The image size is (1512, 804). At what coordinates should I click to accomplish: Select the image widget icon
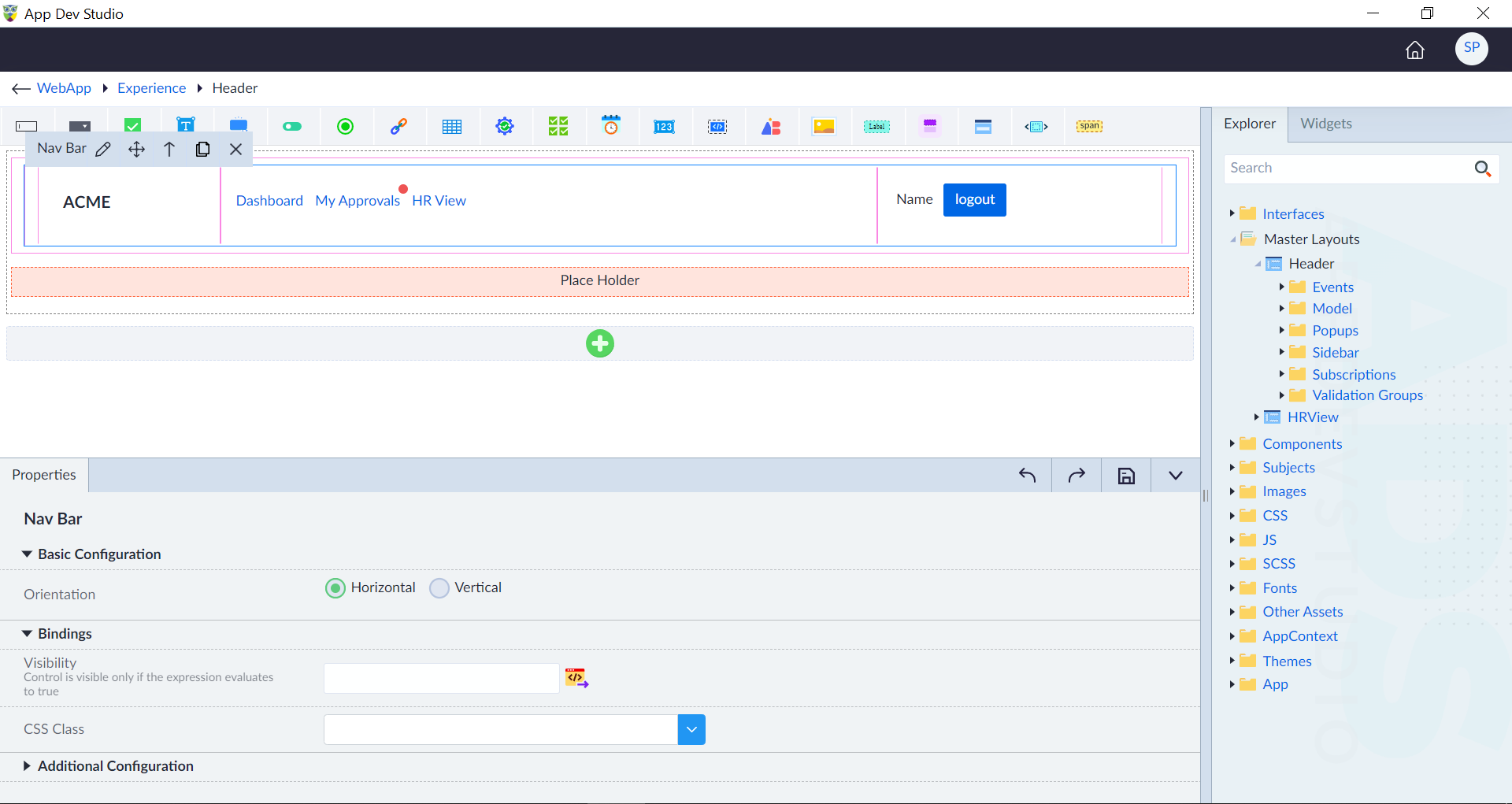point(824,127)
